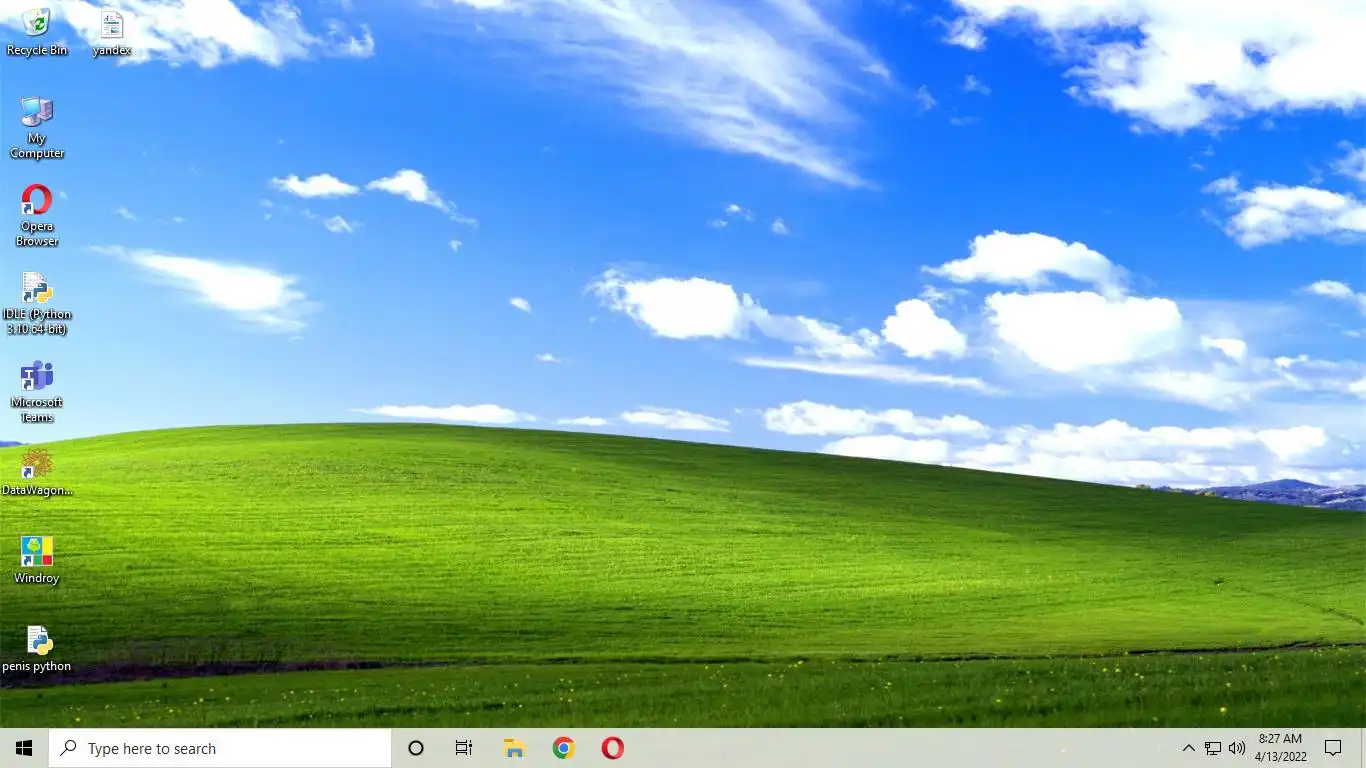Image resolution: width=1366 pixels, height=768 pixels.
Task: Select the Recycle Bin desktop icon
Action: 37,31
